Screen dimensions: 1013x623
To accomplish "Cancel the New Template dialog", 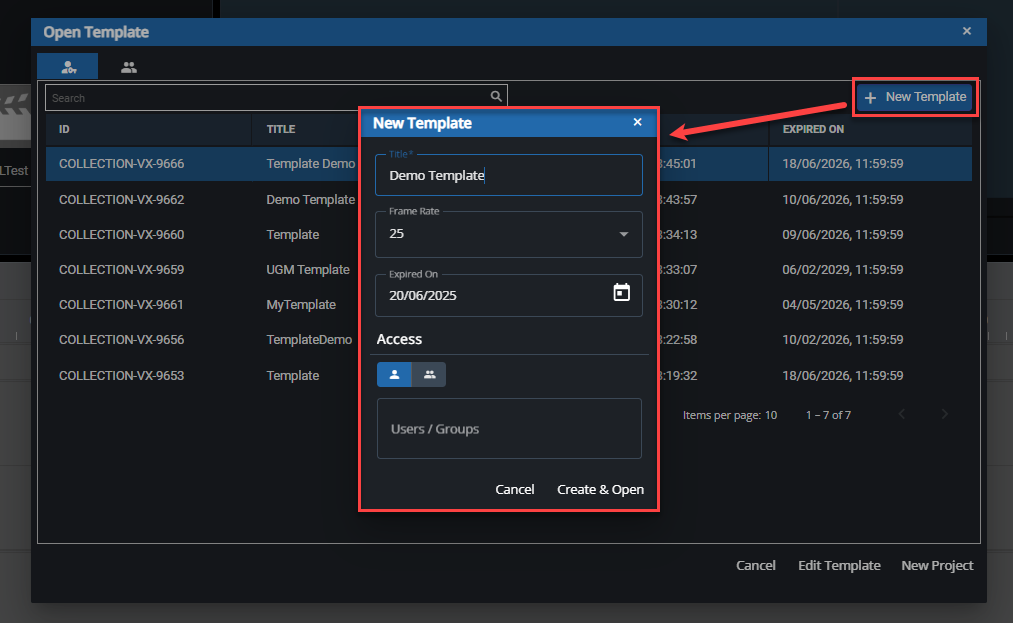I will click(x=515, y=489).
